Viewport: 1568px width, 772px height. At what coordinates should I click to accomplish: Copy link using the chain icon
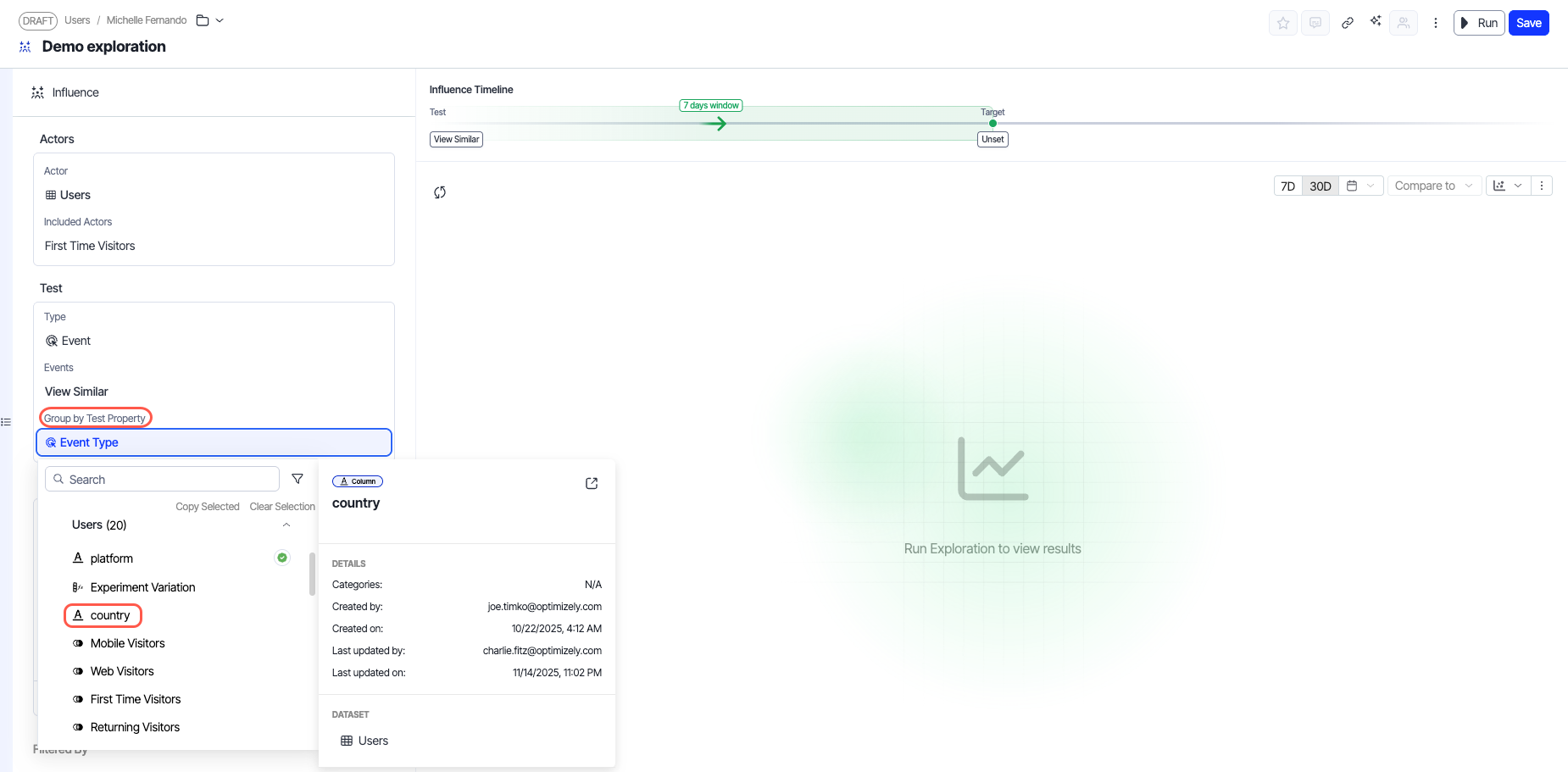click(x=1347, y=23)
